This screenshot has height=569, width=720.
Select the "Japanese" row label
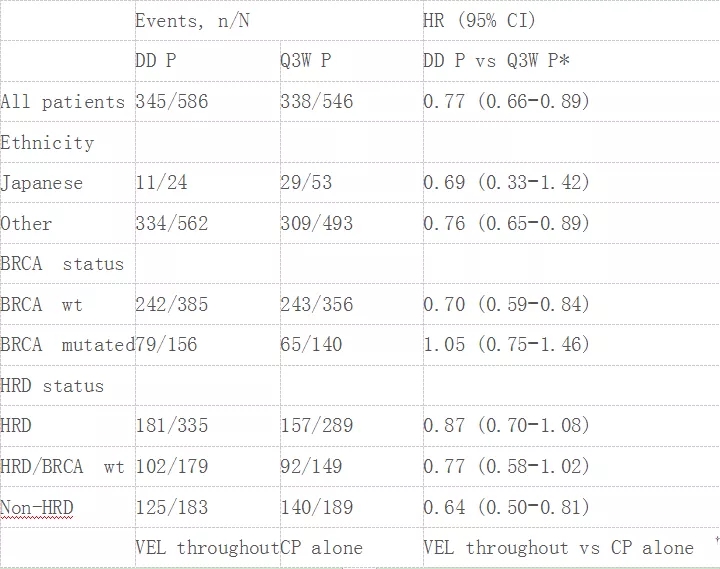tap(42, 184)
